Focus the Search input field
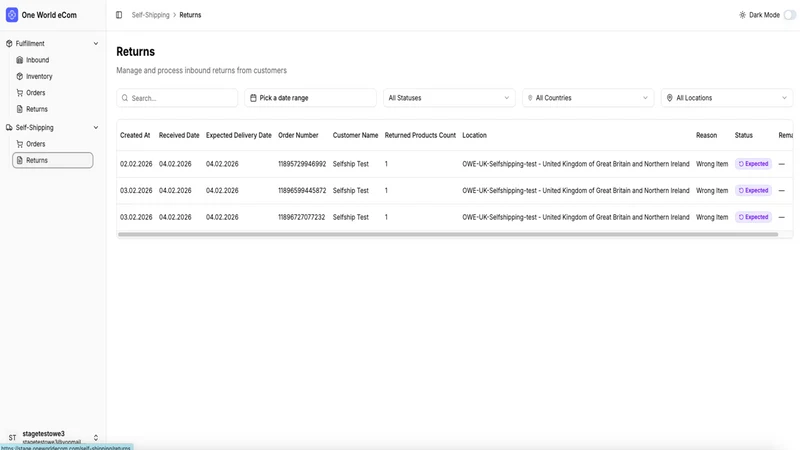The image size is (800, 450). click(177, 98)
